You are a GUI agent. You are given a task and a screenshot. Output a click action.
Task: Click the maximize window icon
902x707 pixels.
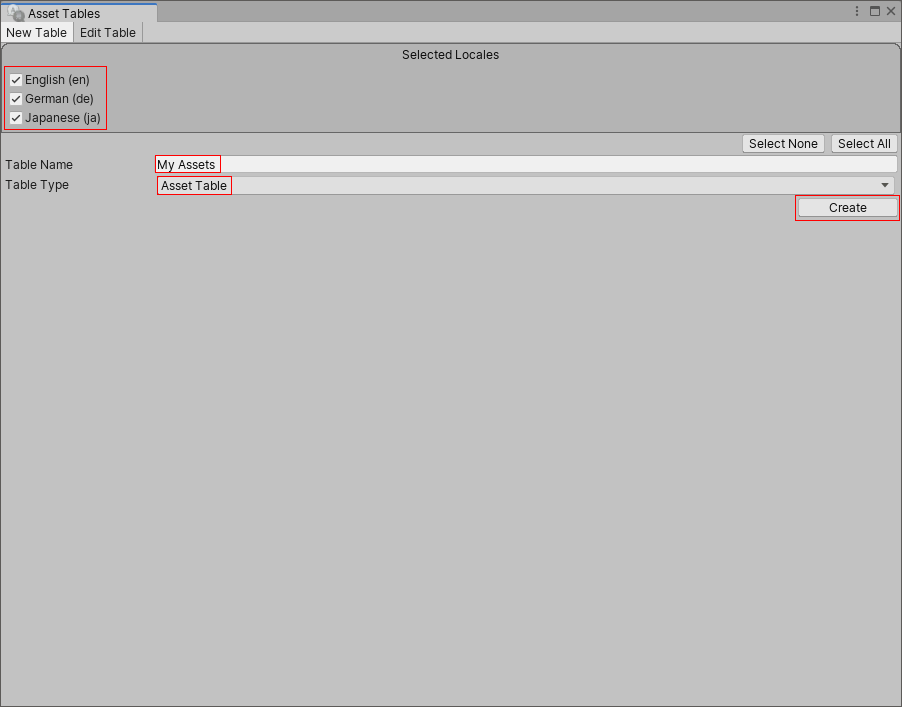[874, 11]
